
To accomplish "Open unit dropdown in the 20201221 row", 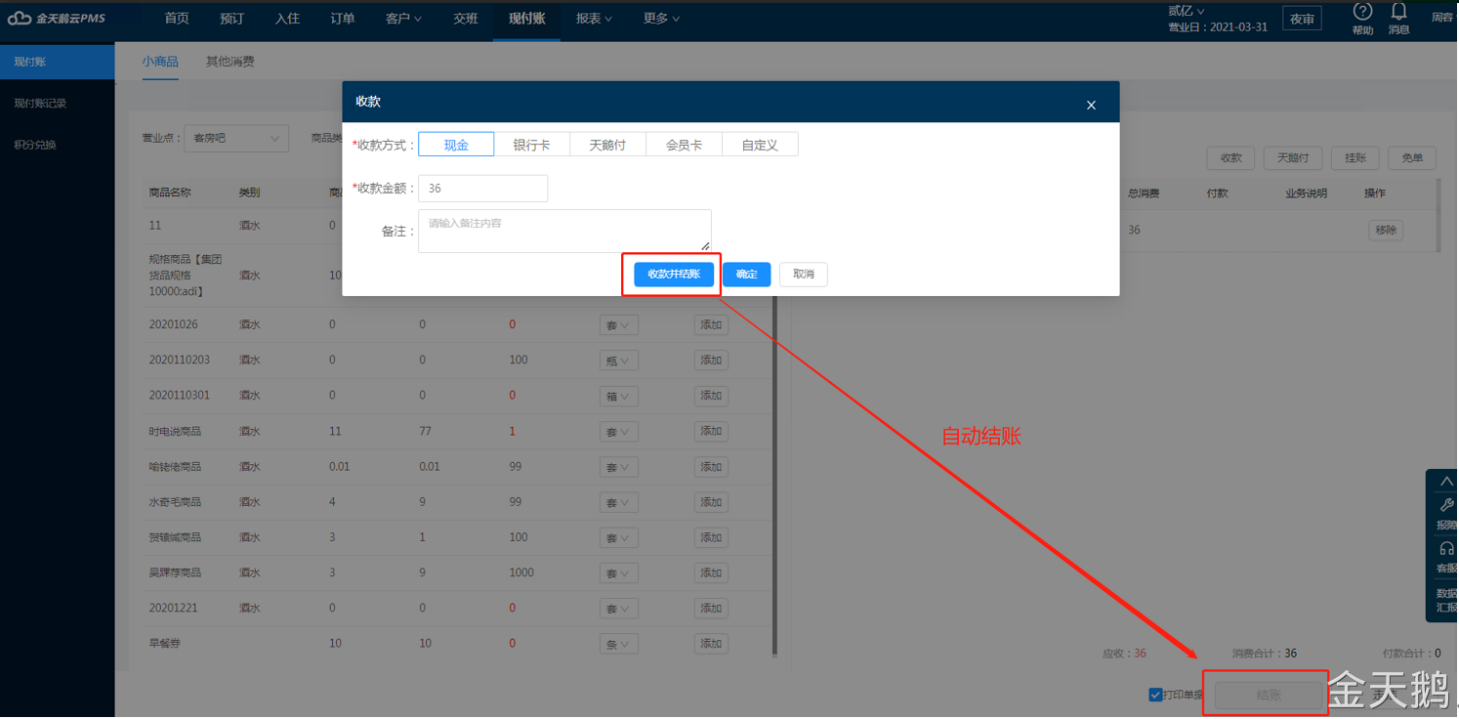I will click(618, 609).
